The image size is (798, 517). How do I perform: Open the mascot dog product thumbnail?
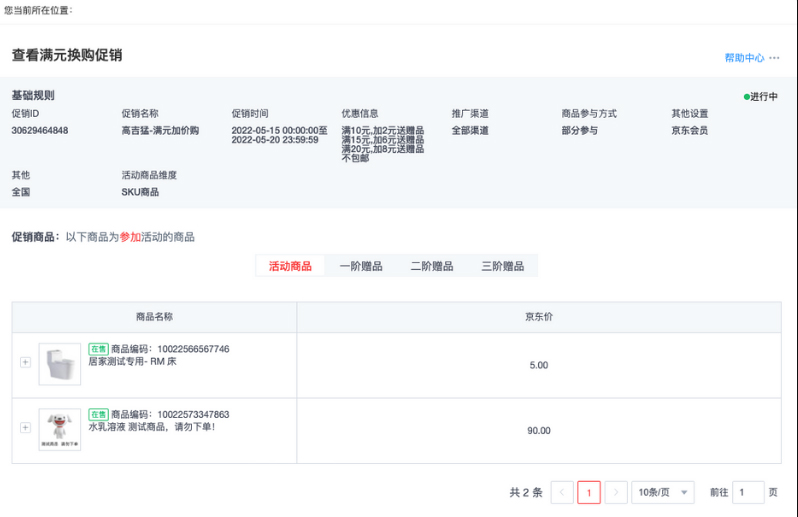point(60,429)
